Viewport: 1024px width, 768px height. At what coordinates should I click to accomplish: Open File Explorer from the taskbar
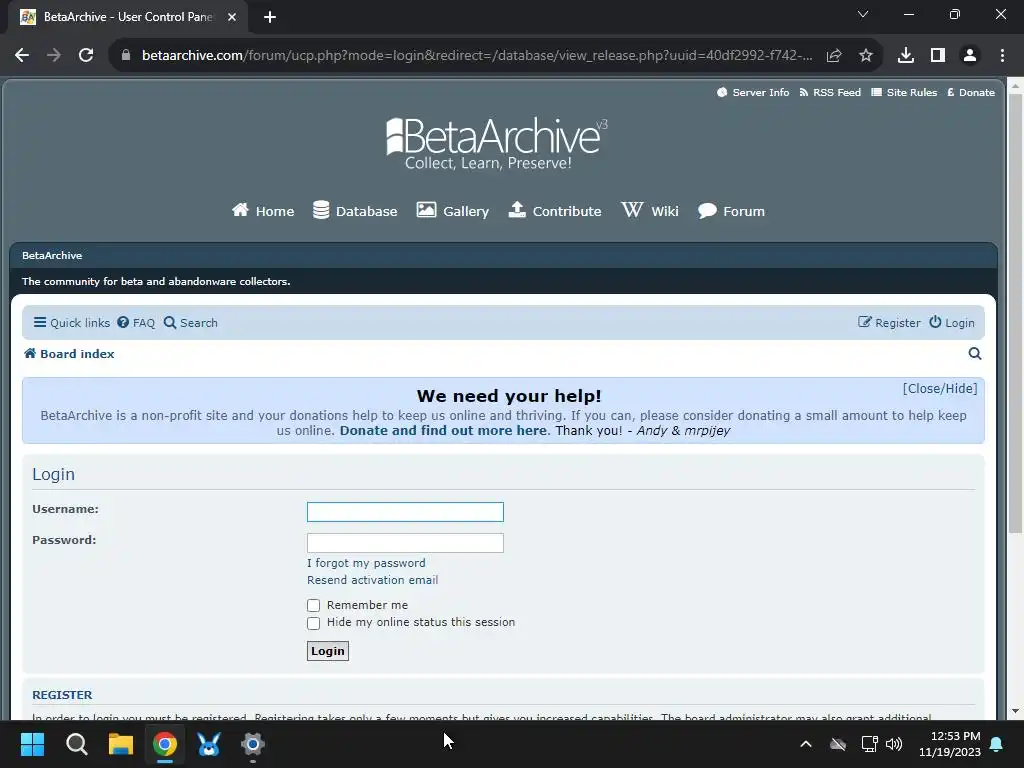[121, 744]
